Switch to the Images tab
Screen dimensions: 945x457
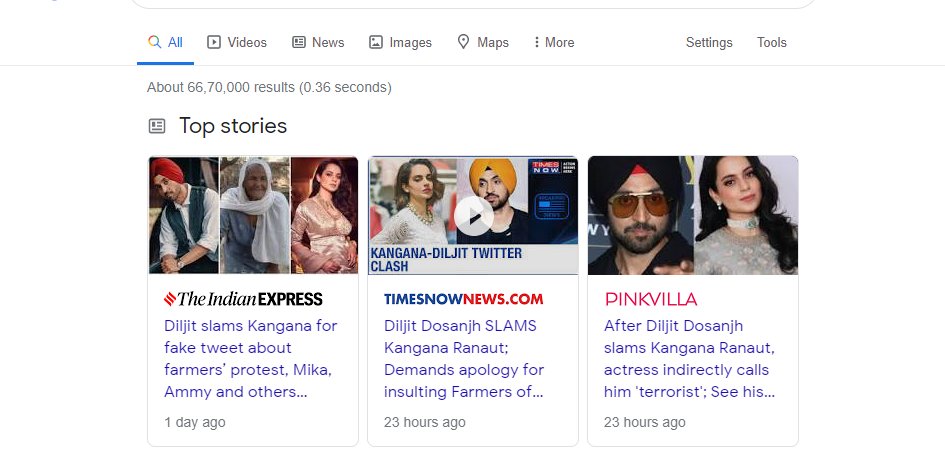tap(400, 42)
